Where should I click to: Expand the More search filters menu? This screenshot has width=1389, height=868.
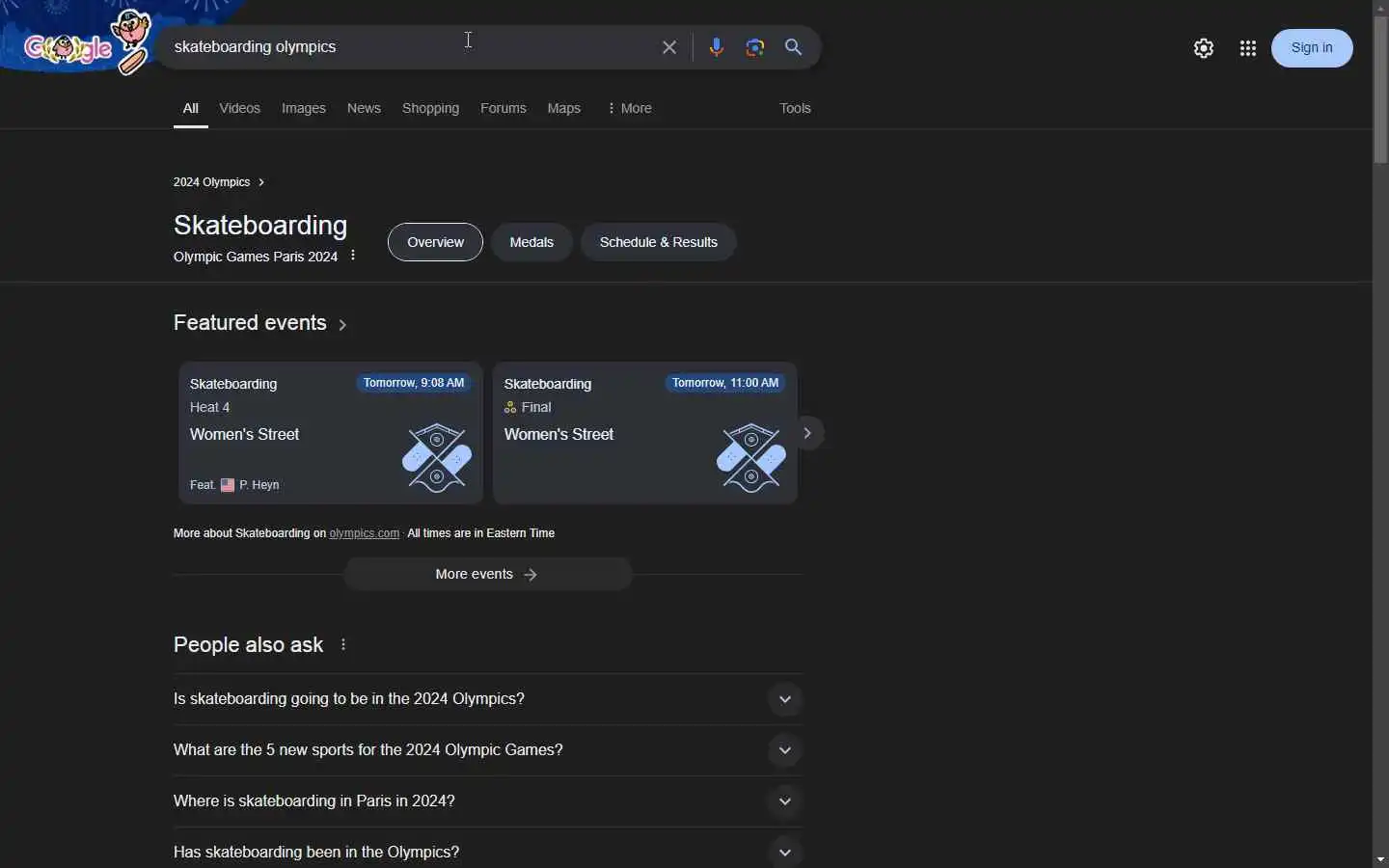631,108
